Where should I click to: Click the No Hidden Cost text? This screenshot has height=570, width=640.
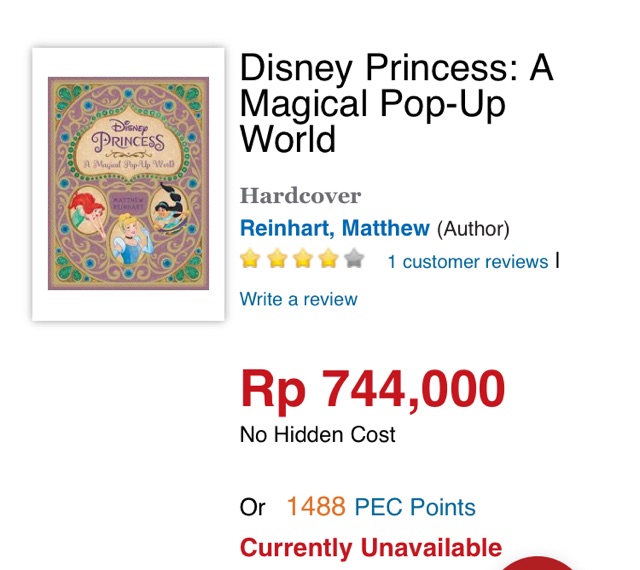(x=317, y=435)
